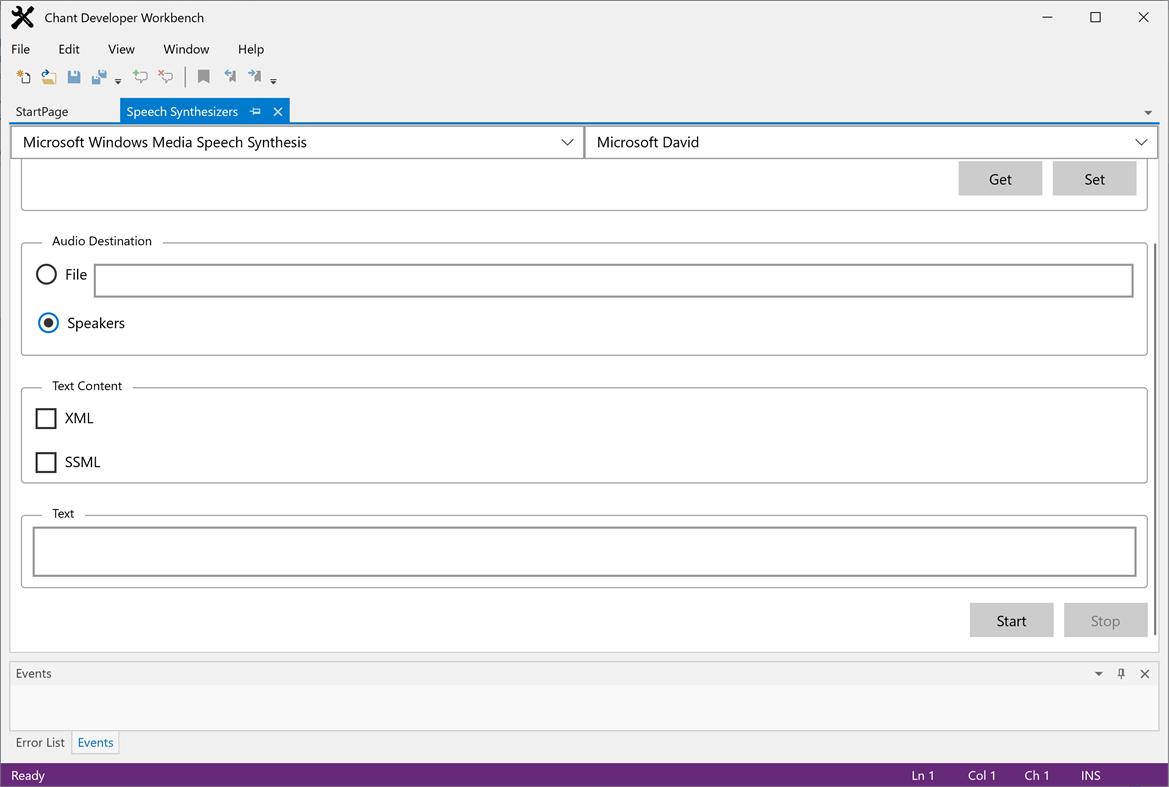The image size is (1169, 787).
Task: Select File as the audio destination
Action: click(x=46, y=274)
